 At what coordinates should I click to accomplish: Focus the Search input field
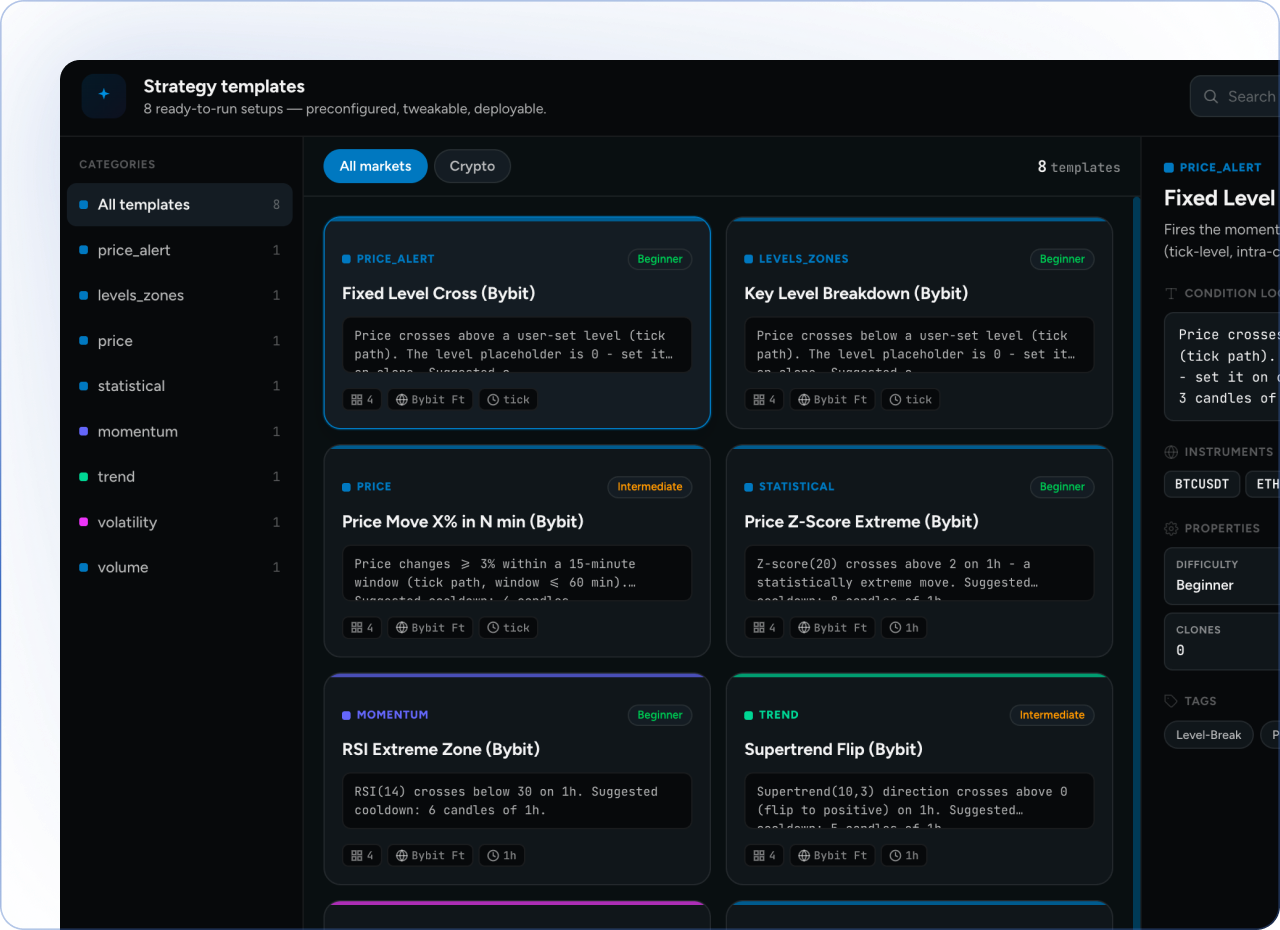[x=1235, y=97]
